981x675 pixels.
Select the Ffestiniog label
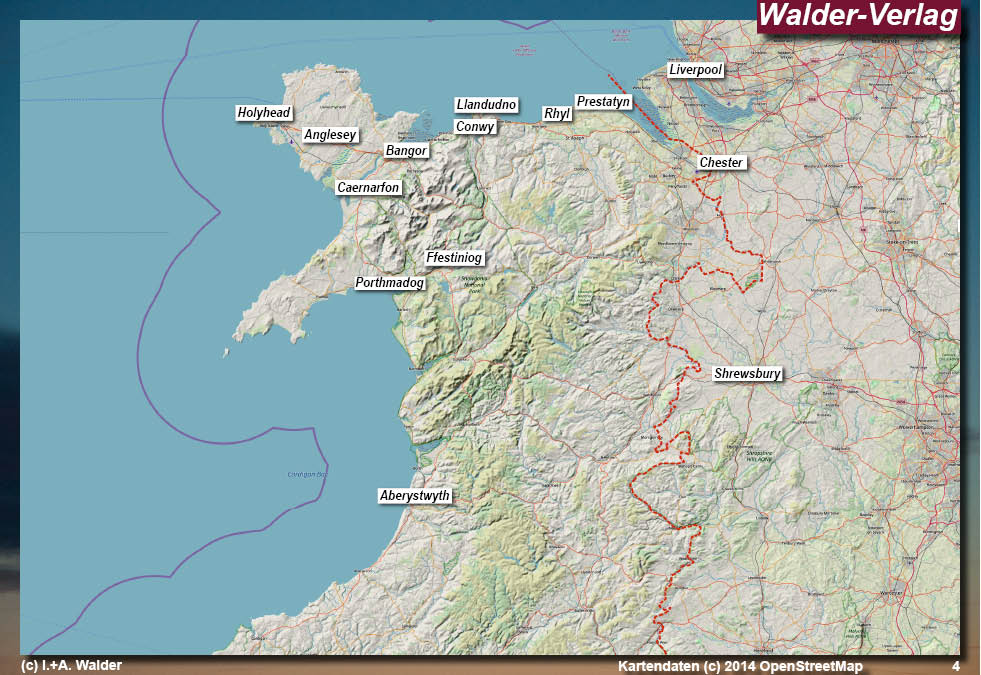453,257
